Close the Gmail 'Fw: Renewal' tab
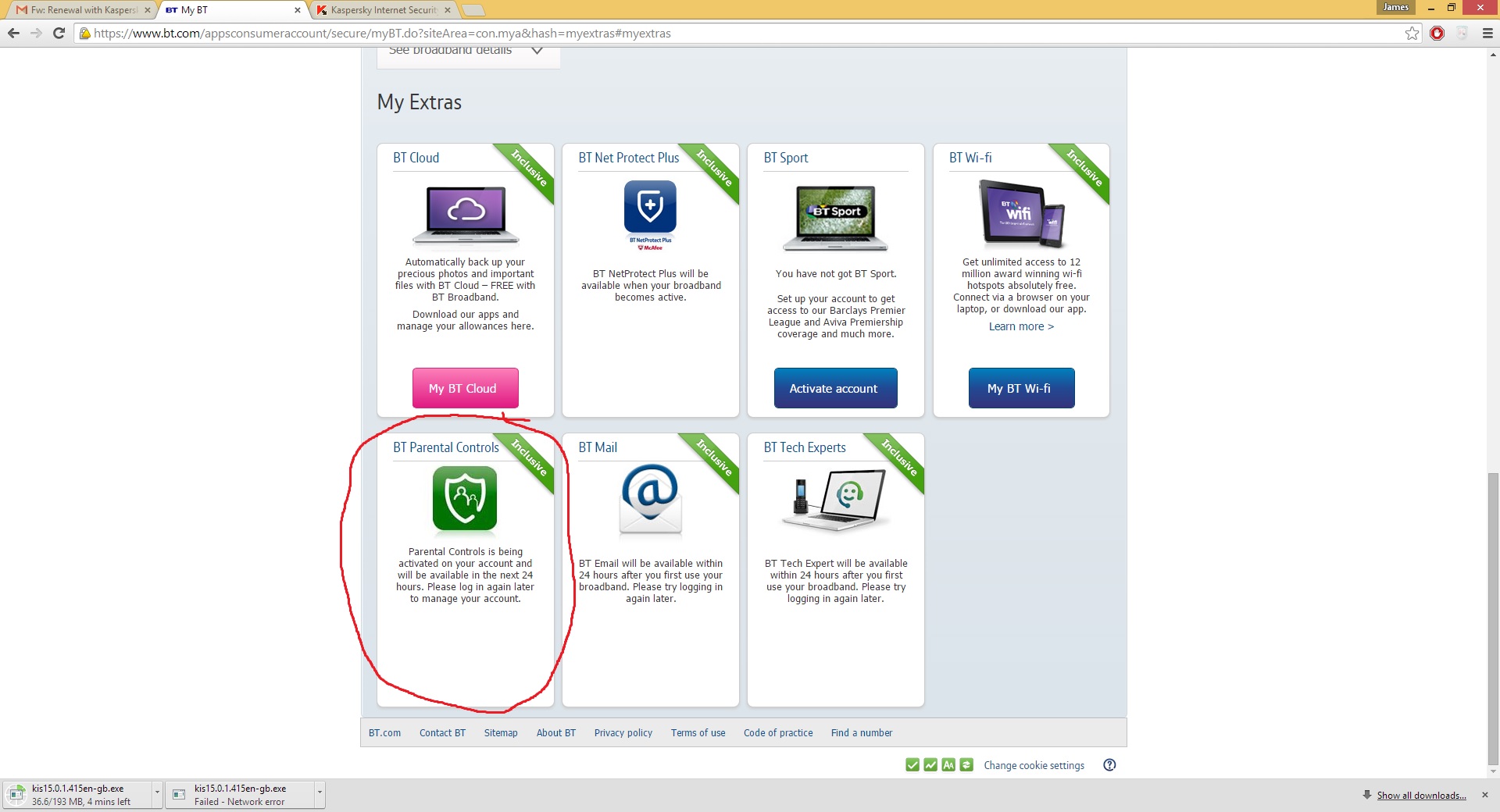 point(147,10)
